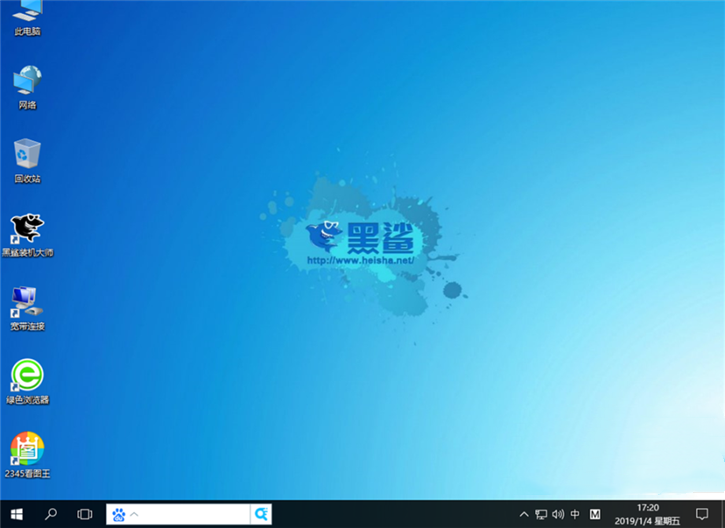Viewport: 725px width, 528px height.
Task: Click the Baidu paw icon in search bar
Action: click(x=119, y=514)
